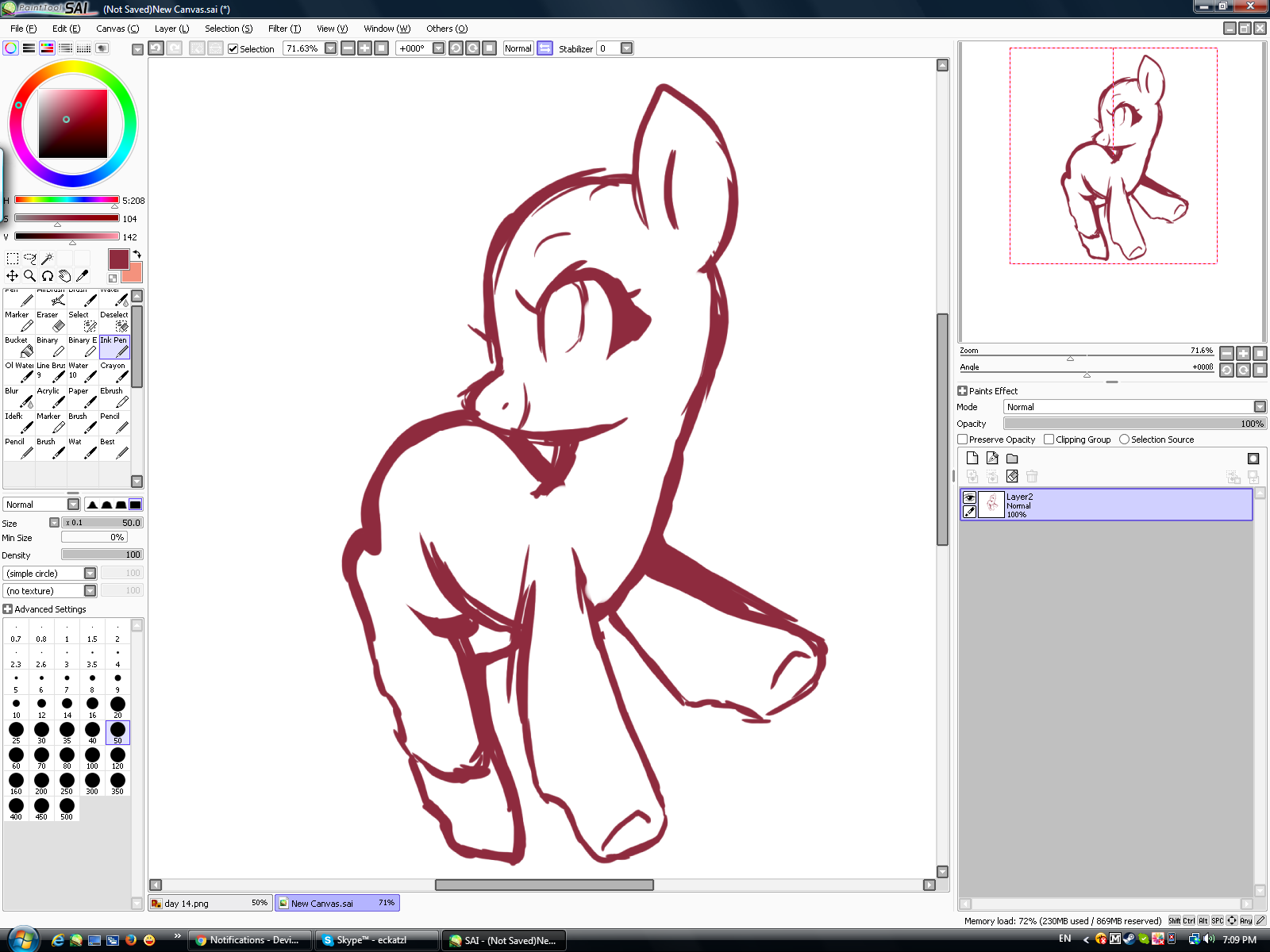
Task: Adjust the brush Density slider
Action: tap(102, 555)
